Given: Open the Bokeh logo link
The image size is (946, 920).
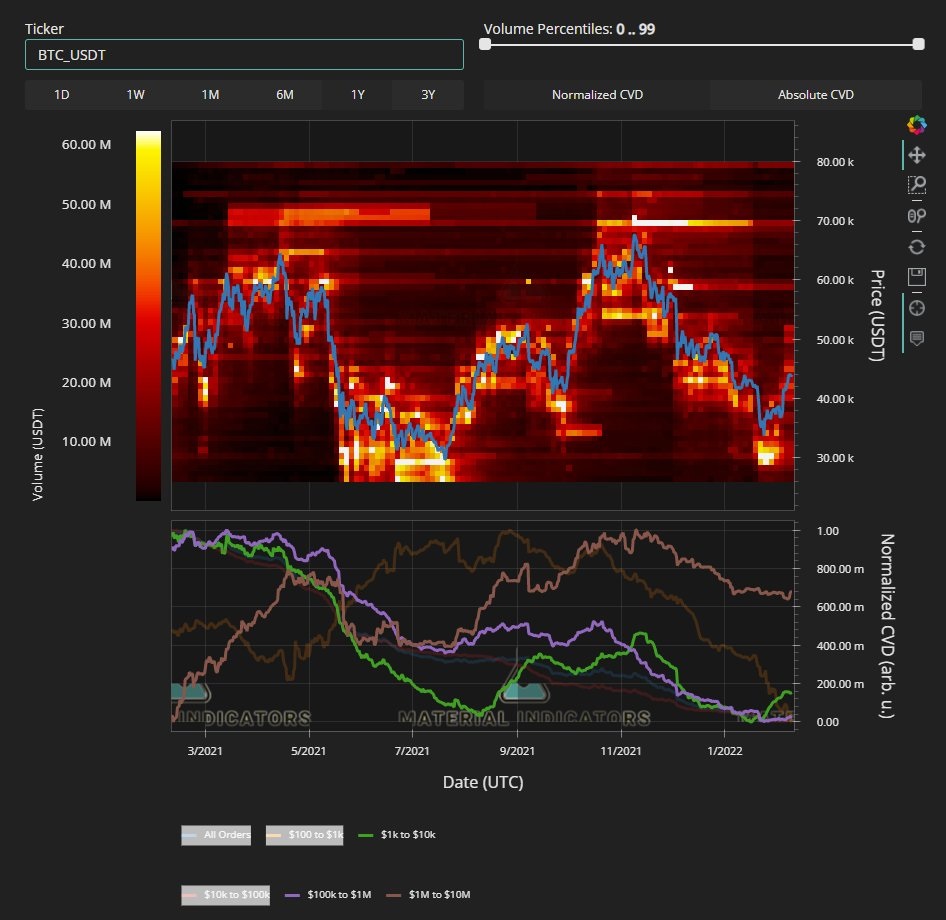Looking at the screenshot, I should (916, 125).
